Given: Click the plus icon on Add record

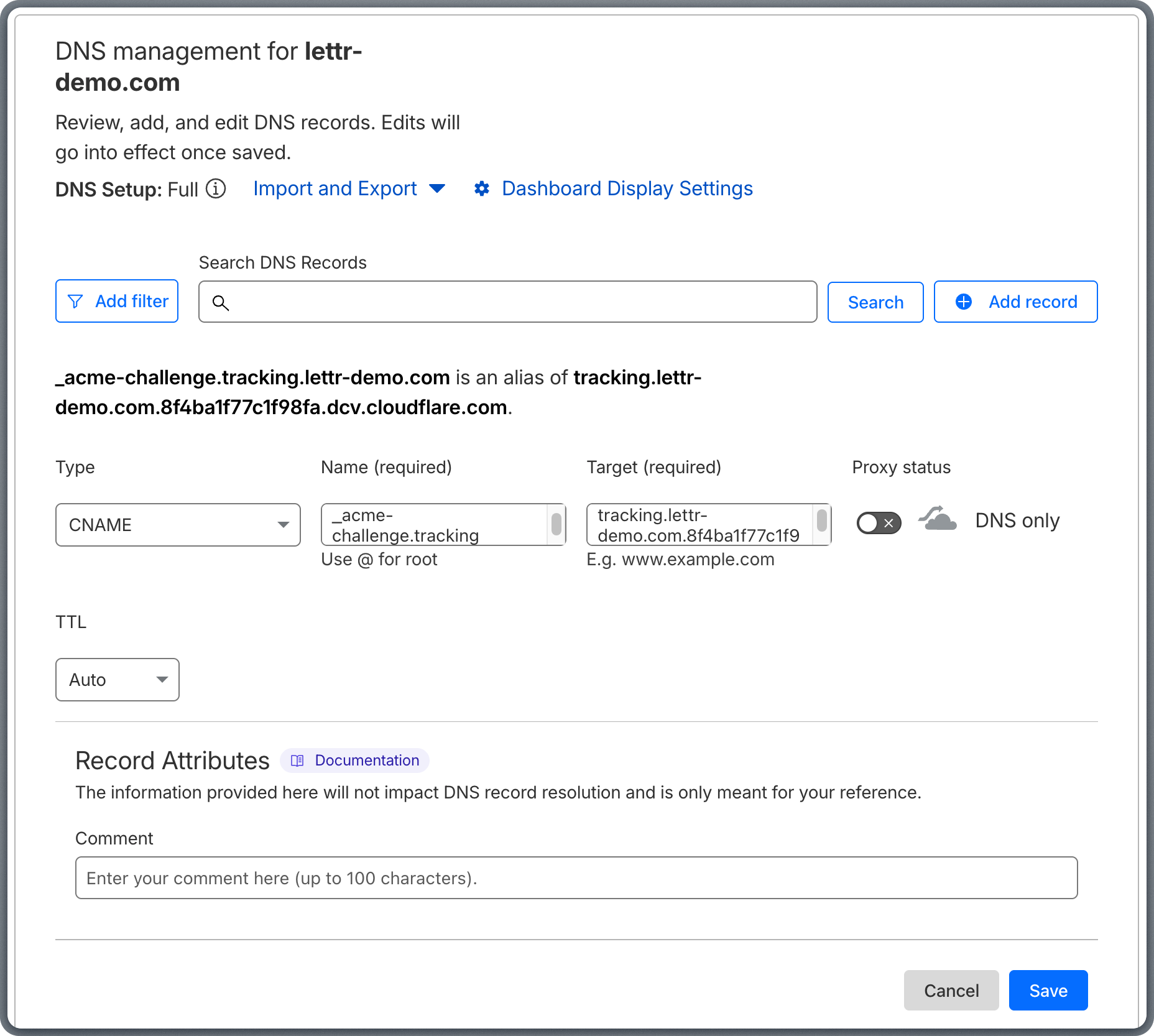Looking at the screenshot, I should tap(964, 302).
